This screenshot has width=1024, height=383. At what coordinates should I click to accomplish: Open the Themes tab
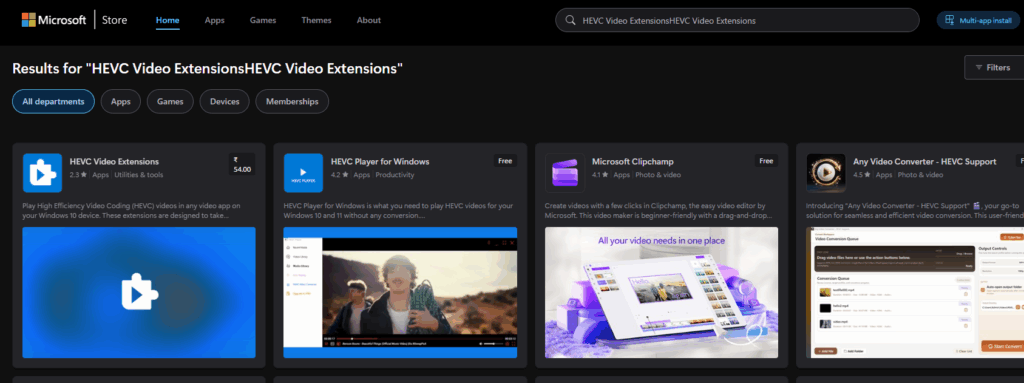[316, 20]
